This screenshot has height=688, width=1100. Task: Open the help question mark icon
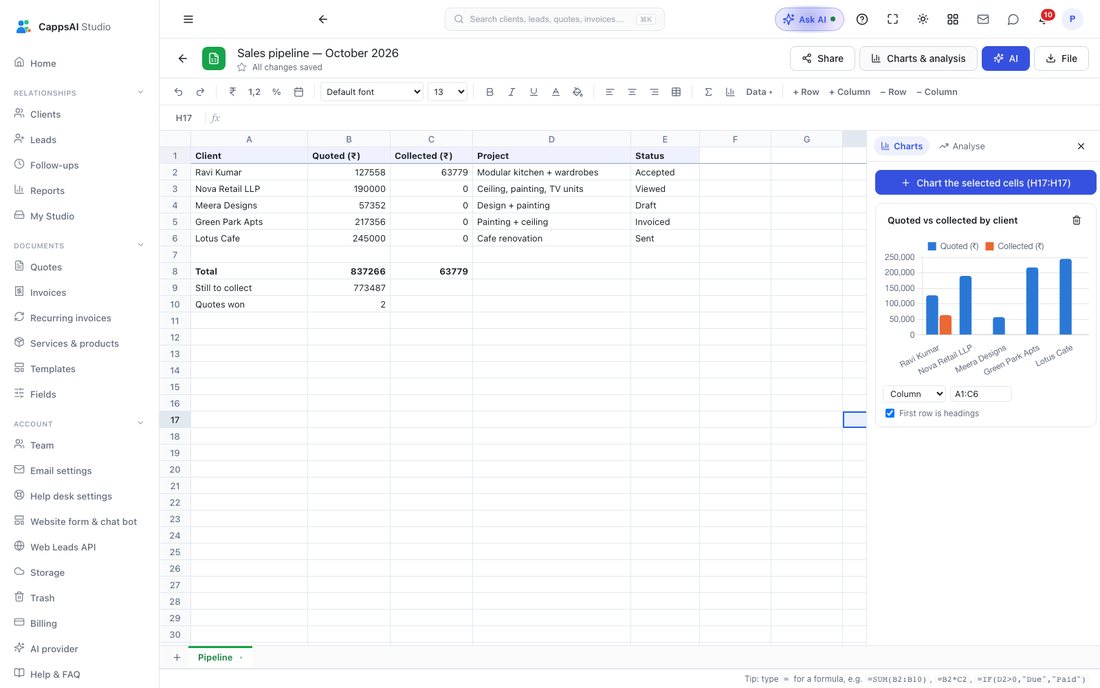point(862,20)
